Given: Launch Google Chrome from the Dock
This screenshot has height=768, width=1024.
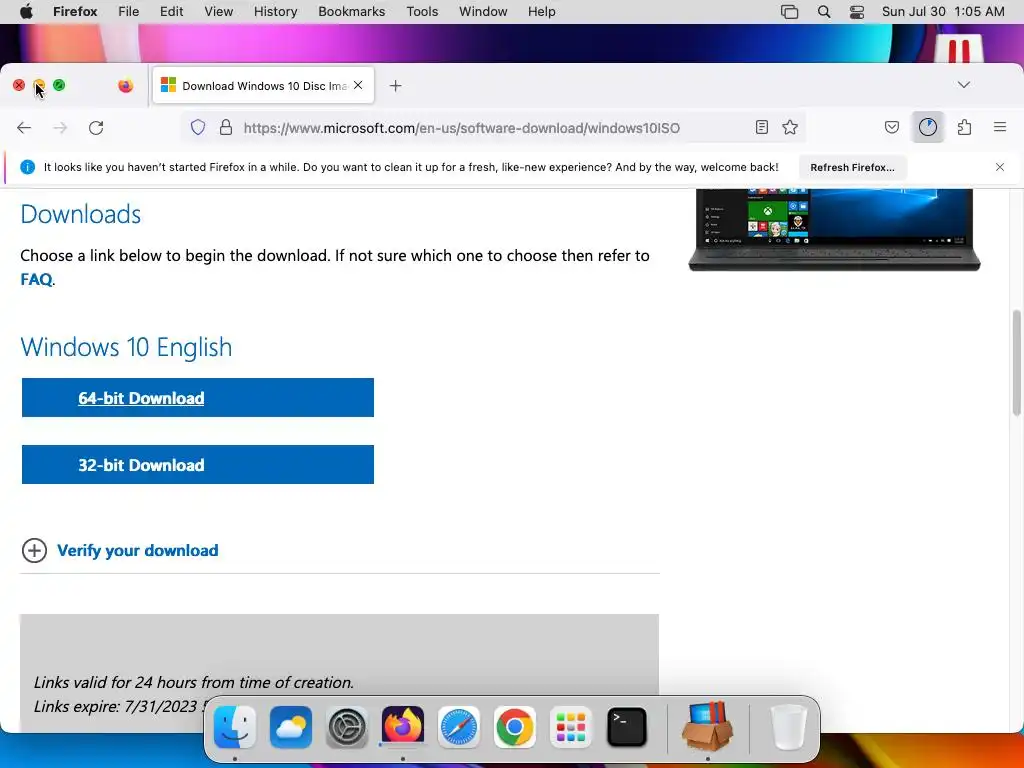Looking at the screenshot, I should click(515, 727).
